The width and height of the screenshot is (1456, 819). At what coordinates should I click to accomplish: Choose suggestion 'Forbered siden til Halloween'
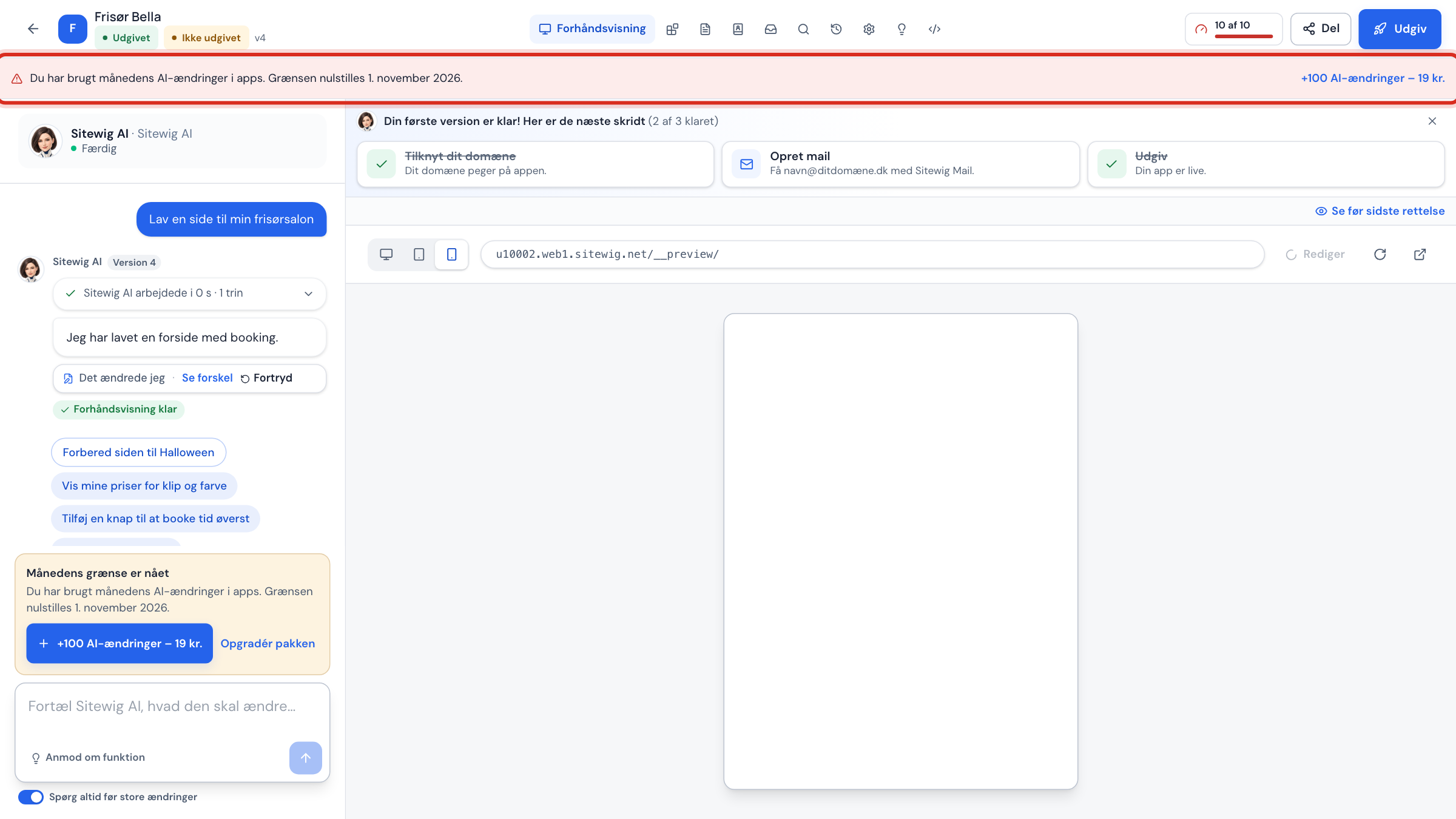pos(138,453)
